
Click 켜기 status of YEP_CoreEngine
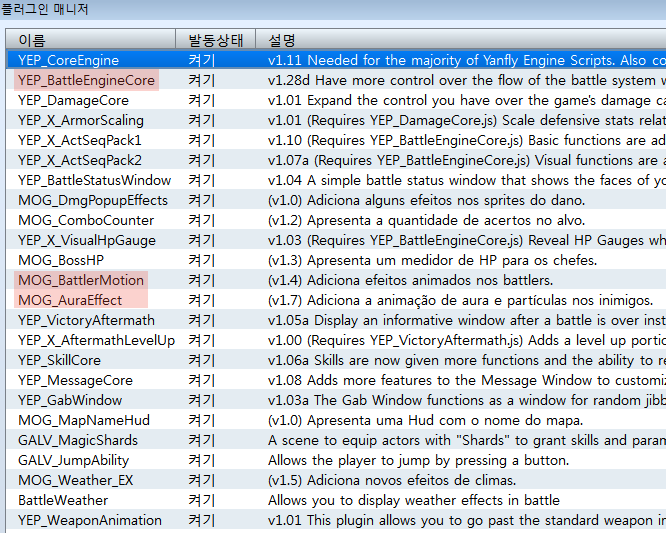(x=202, y=60)
